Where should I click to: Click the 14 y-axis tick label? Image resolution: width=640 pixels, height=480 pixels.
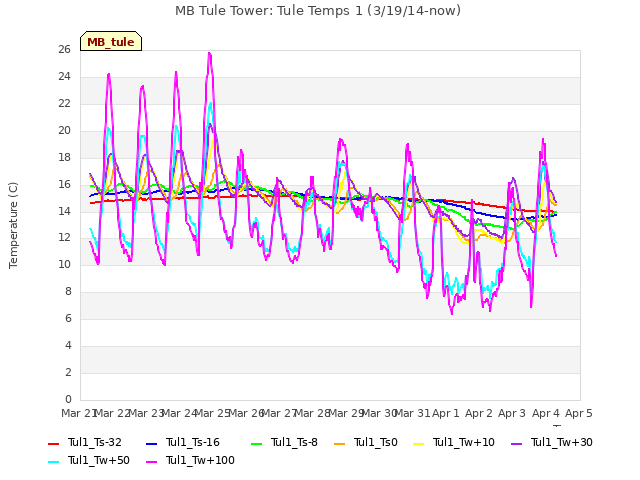64,211
